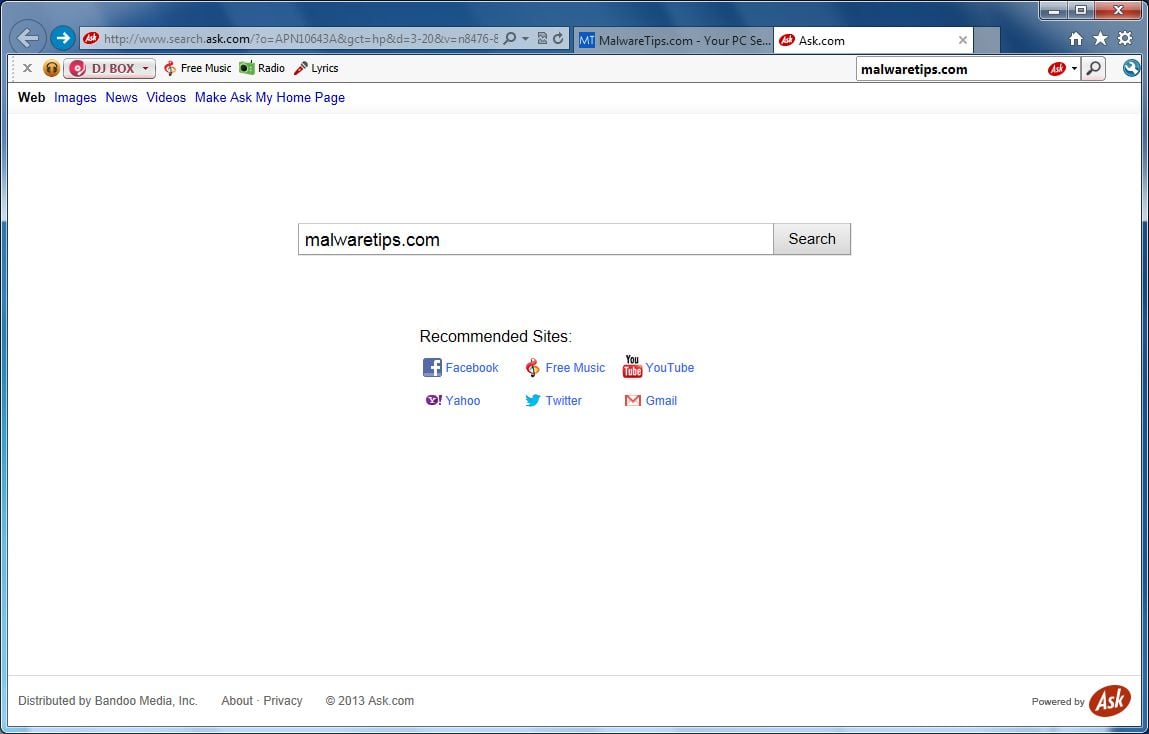Click the toolbar search magnifier button
This screenshot has width=1149, height=734.
[1093, 70]
